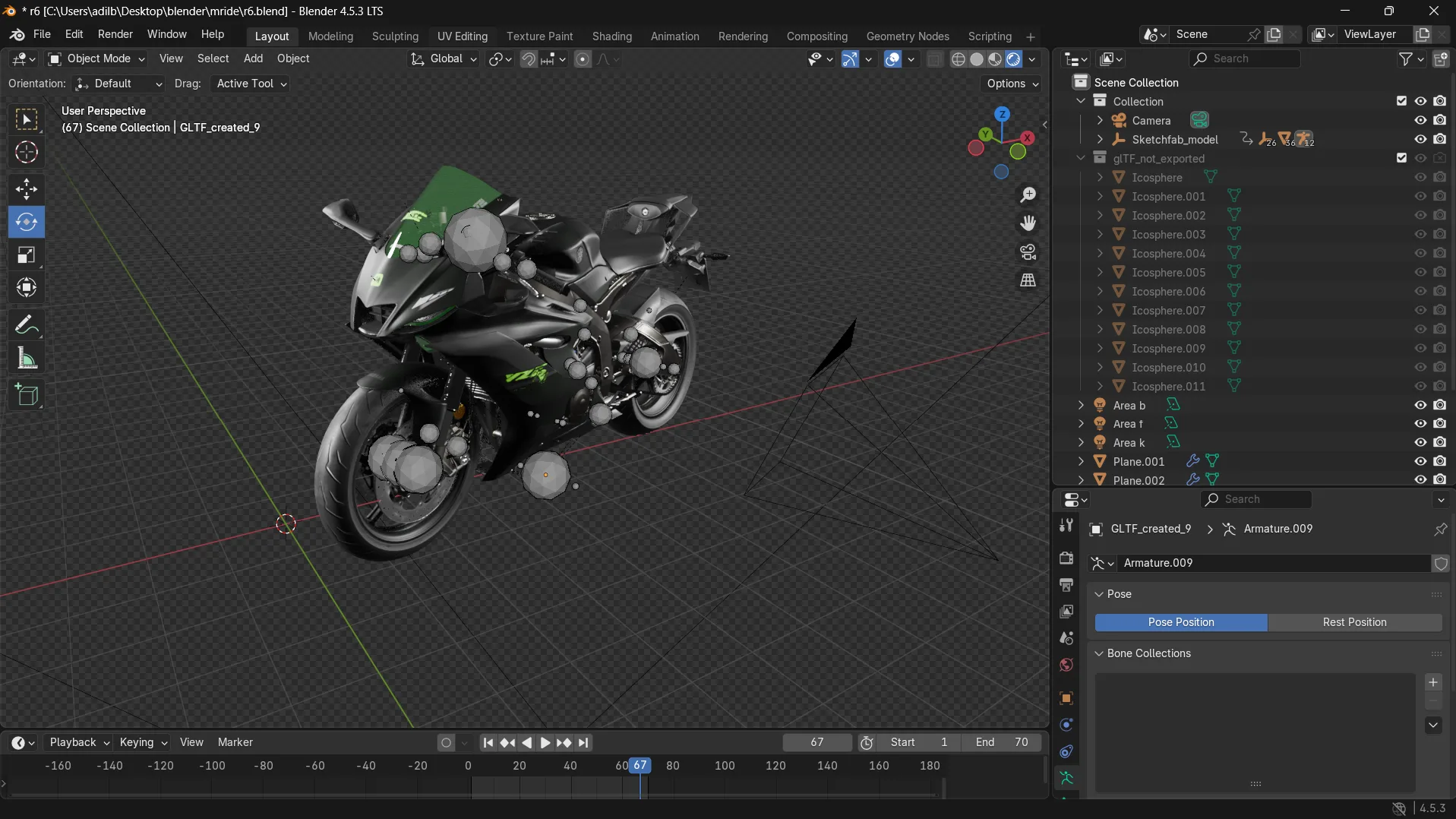
Task: Activate the 3D Cursor tool
Action: tap(27, 153)
